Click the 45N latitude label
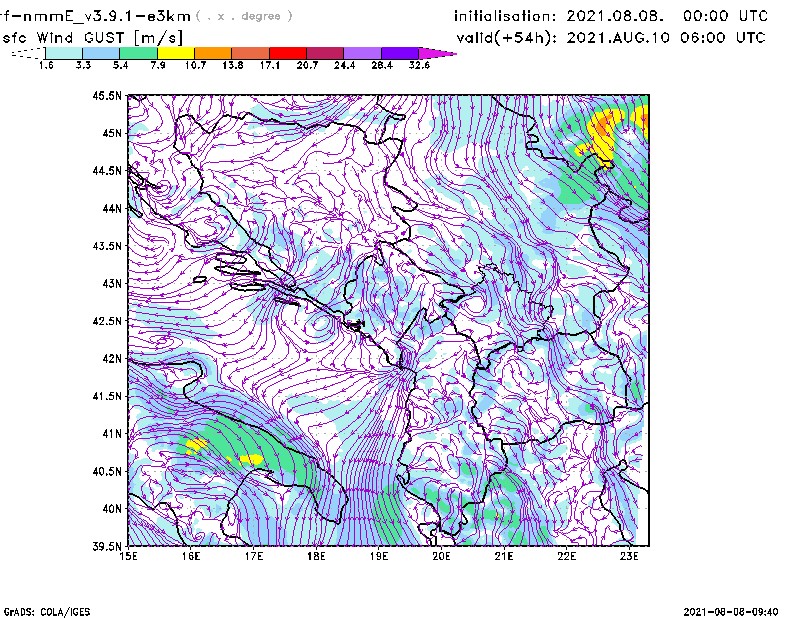Viewport: 800px width, 618px height. pos(112,133)
